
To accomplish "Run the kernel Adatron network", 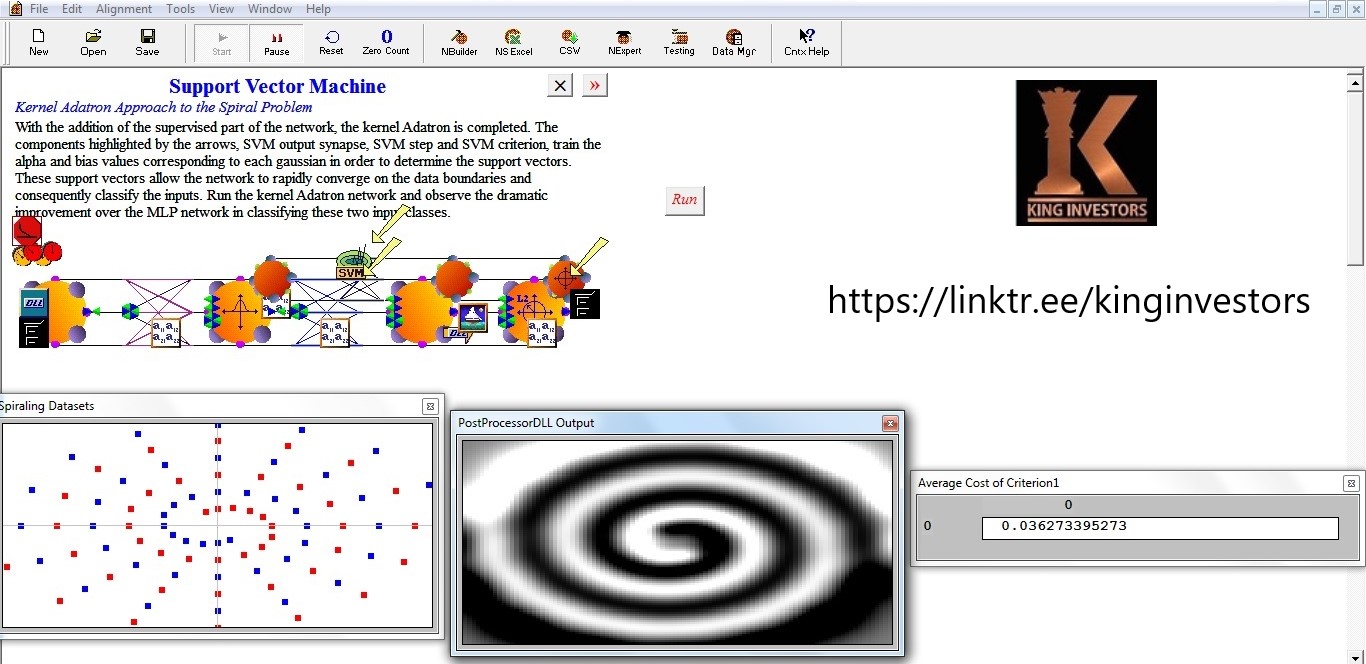I will pos(684,200).
